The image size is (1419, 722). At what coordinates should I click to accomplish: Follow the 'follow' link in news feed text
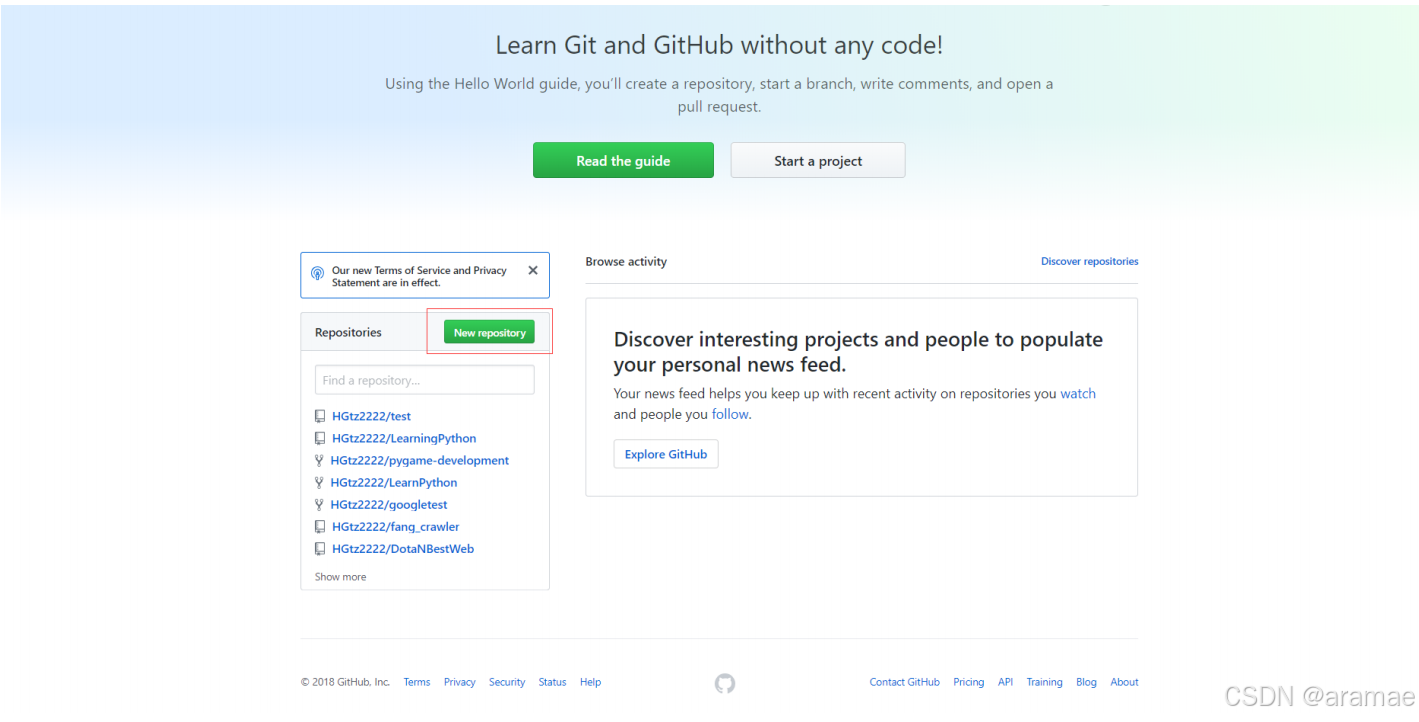(x=730, y=414)
